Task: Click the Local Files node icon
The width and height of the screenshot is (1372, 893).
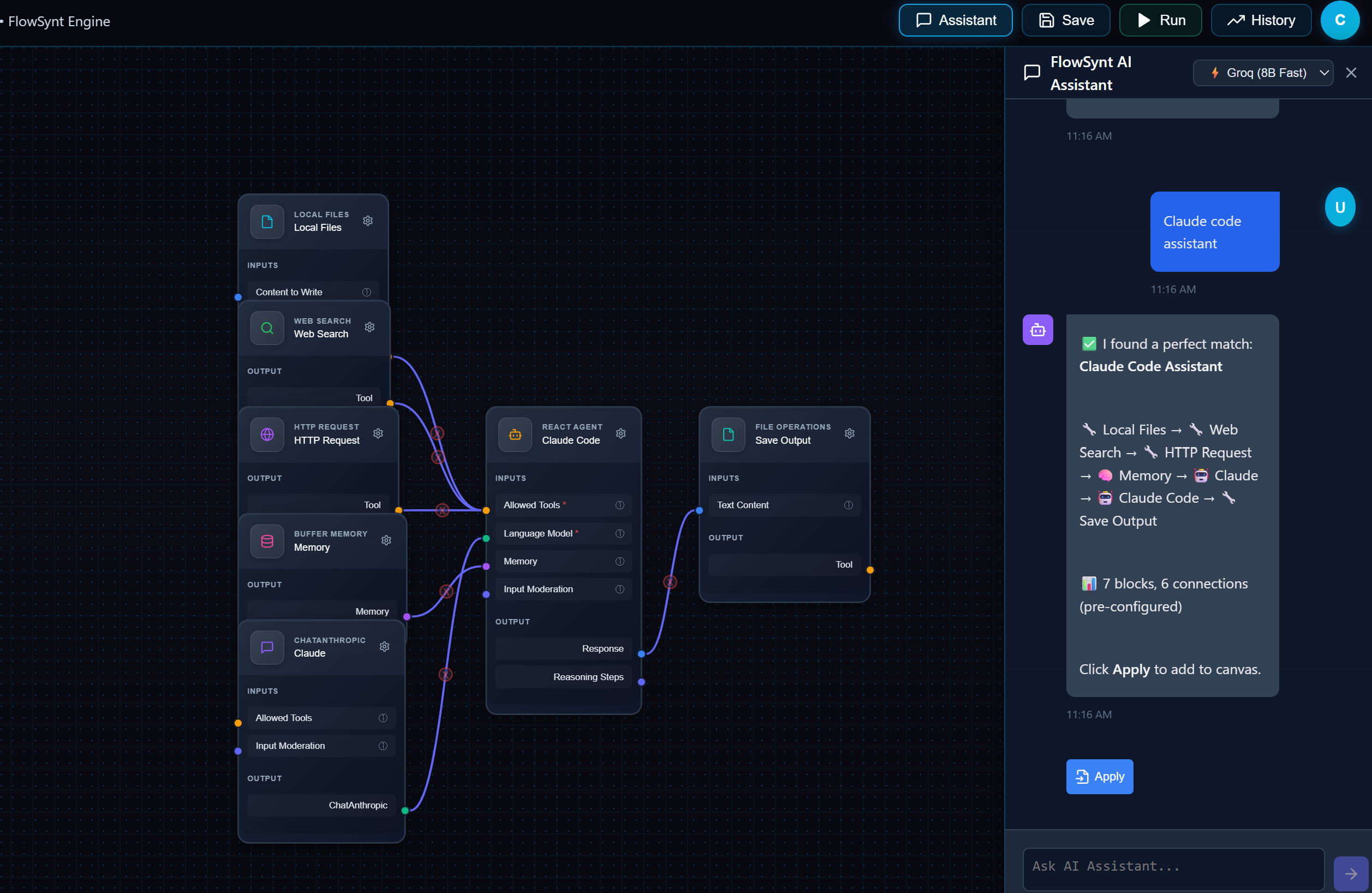Action: tap(266, 222)
